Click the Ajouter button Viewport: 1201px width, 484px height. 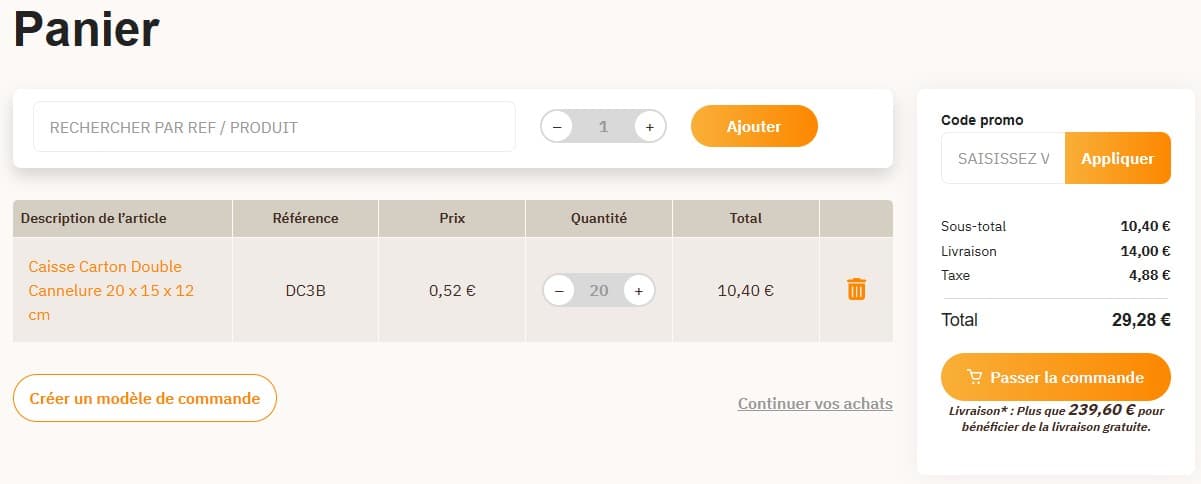[754, 127]
